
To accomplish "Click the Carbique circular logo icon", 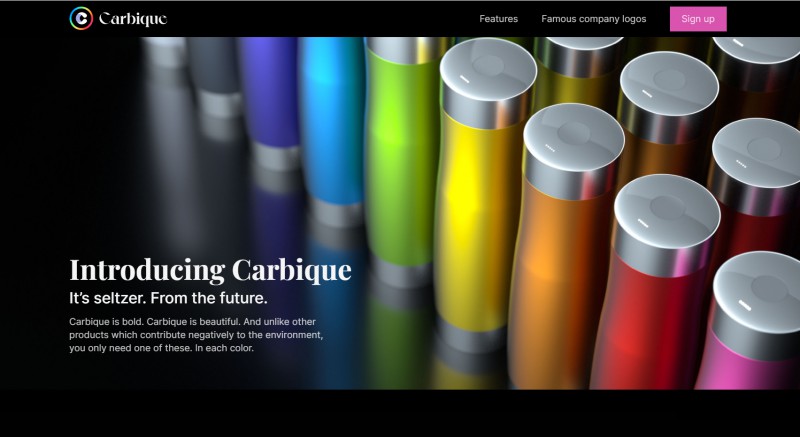I will coord(81,18).
